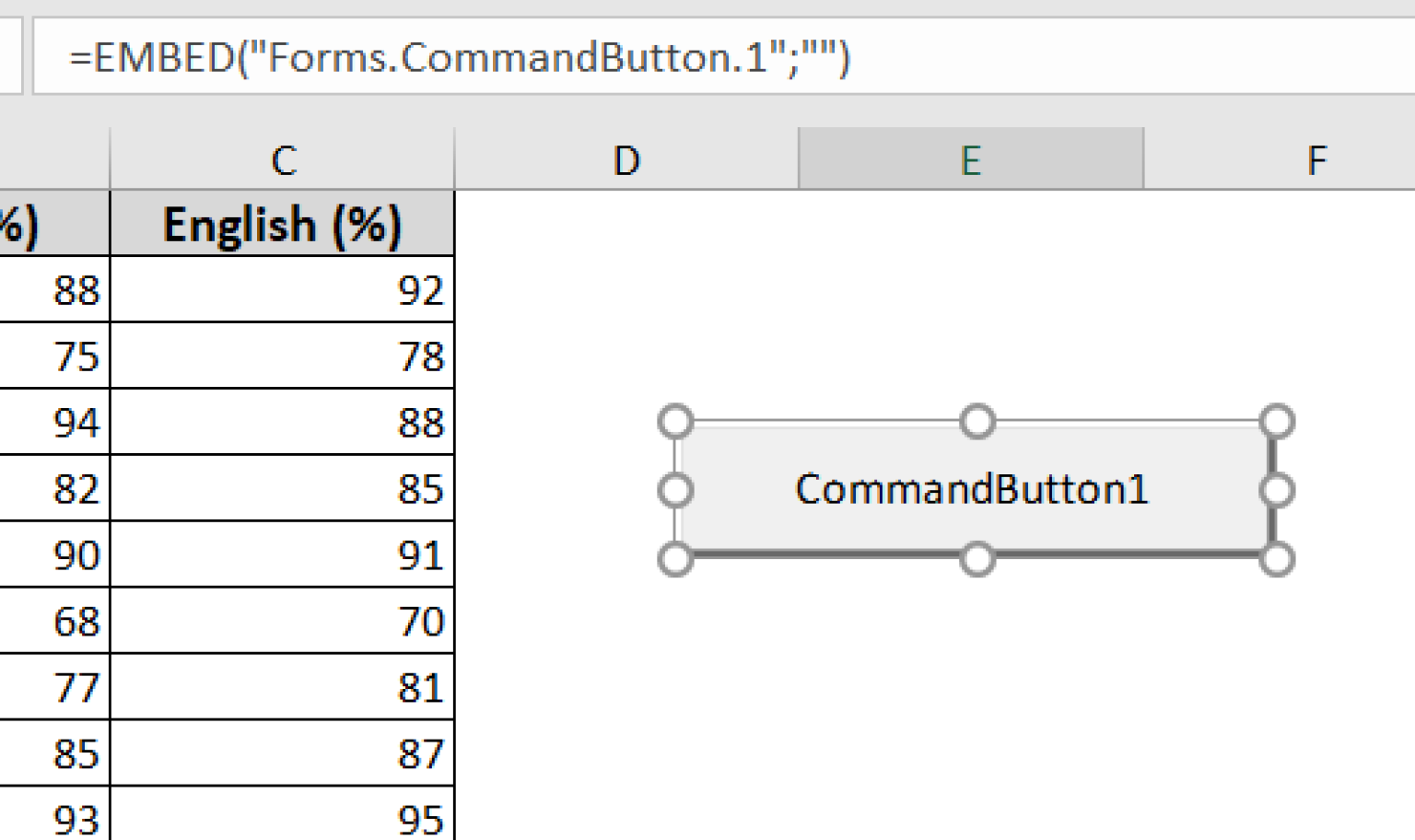Click the left-middle sizing handle of CommandButton1
Viewport: 1415px width, 840px height.
point(675,489)
